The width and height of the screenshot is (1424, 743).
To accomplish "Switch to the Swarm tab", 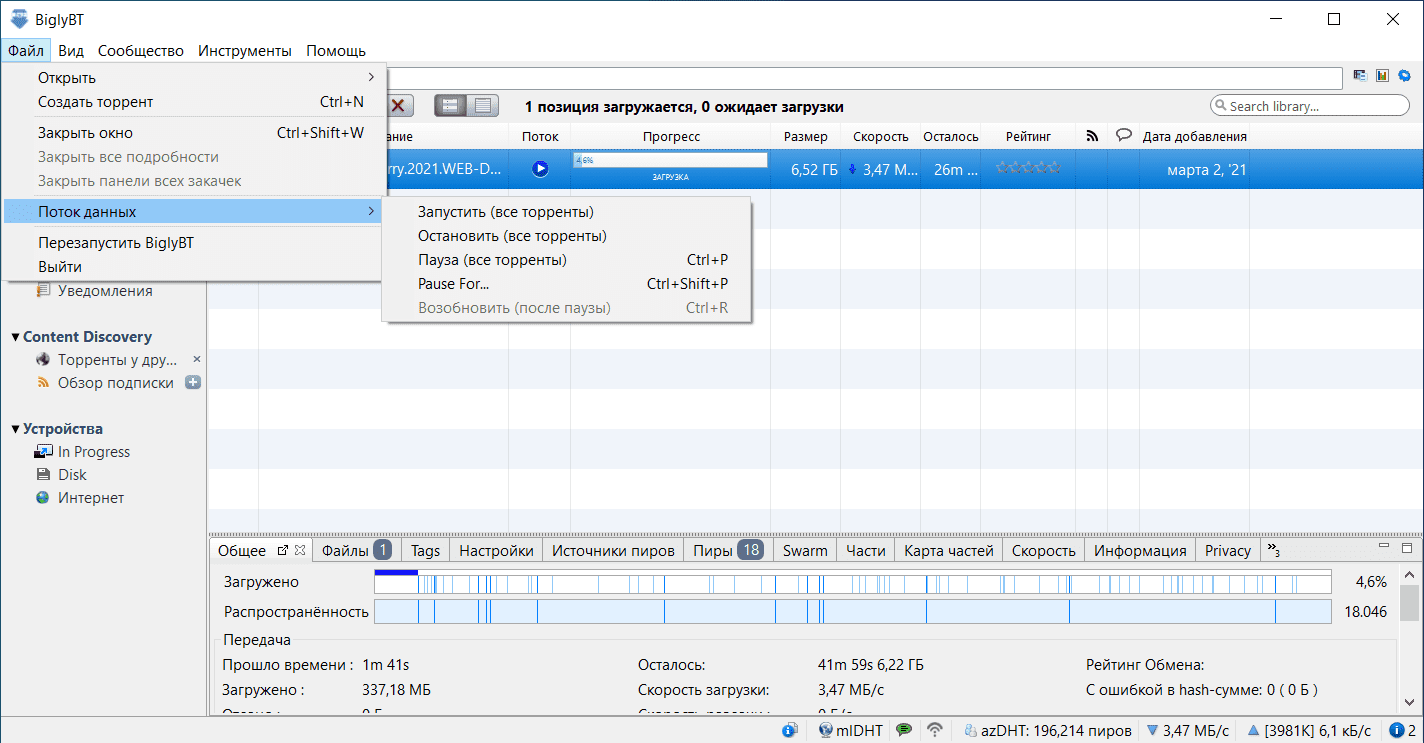I will point(805,550).
